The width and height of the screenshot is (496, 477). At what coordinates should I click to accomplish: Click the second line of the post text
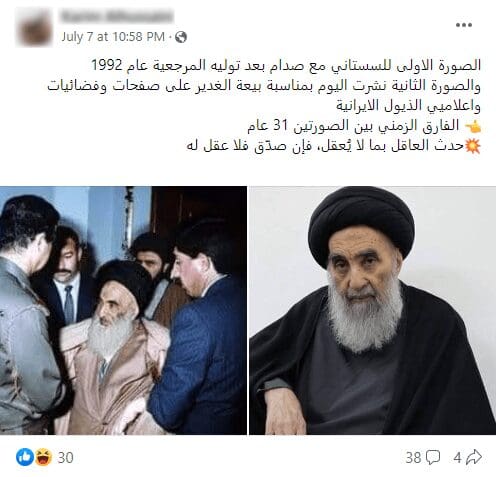[264, 86]
